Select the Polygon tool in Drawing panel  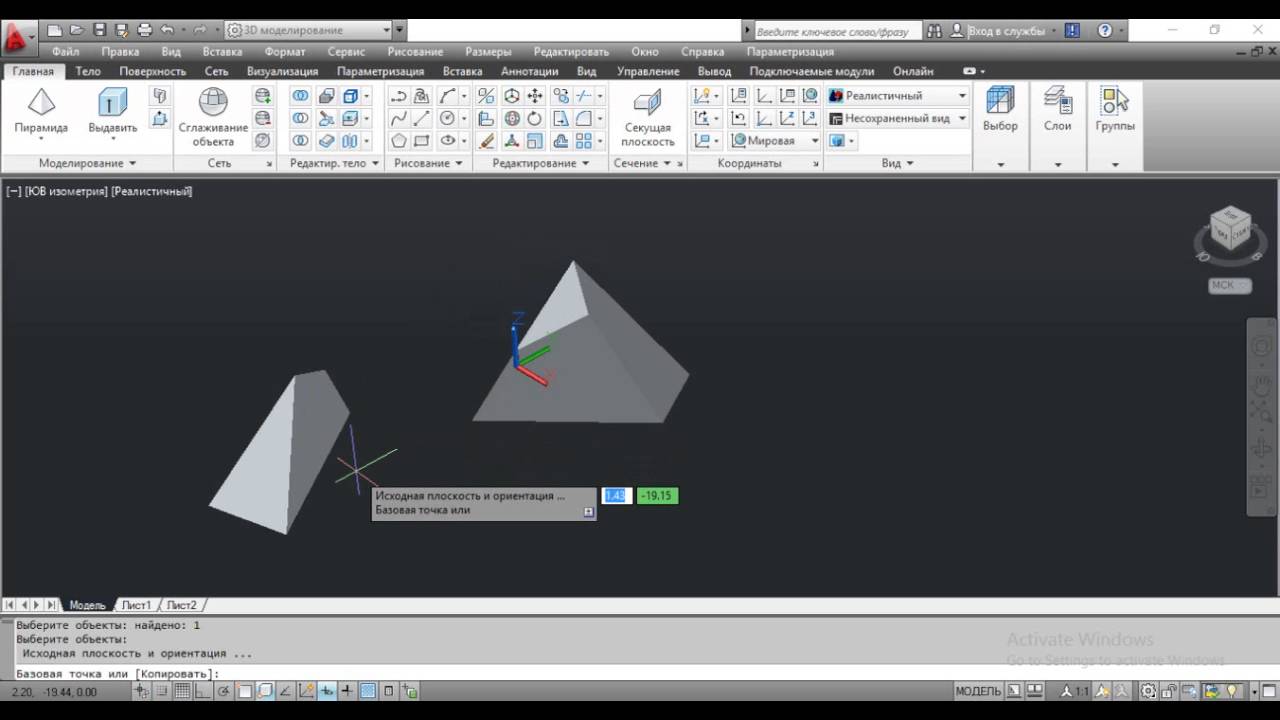tap(399, 141)
